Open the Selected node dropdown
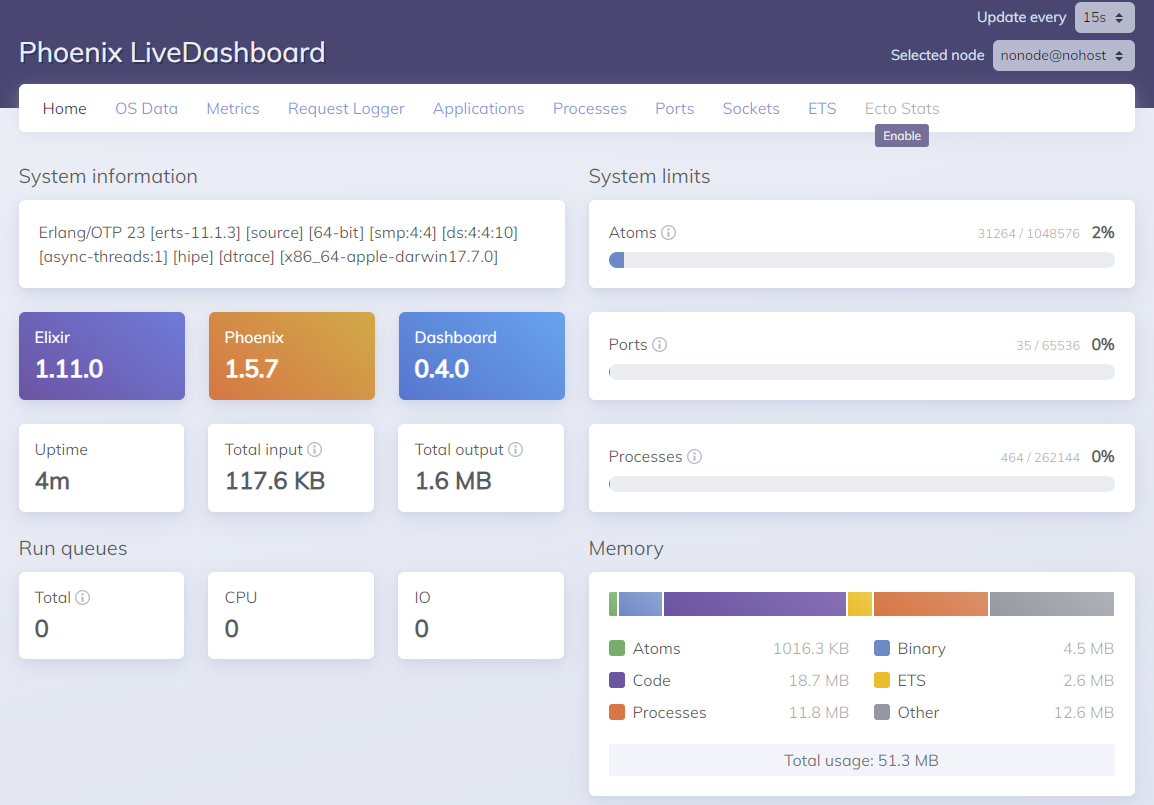This screenshot has height=805, width=1154. tap(1063, 55)
